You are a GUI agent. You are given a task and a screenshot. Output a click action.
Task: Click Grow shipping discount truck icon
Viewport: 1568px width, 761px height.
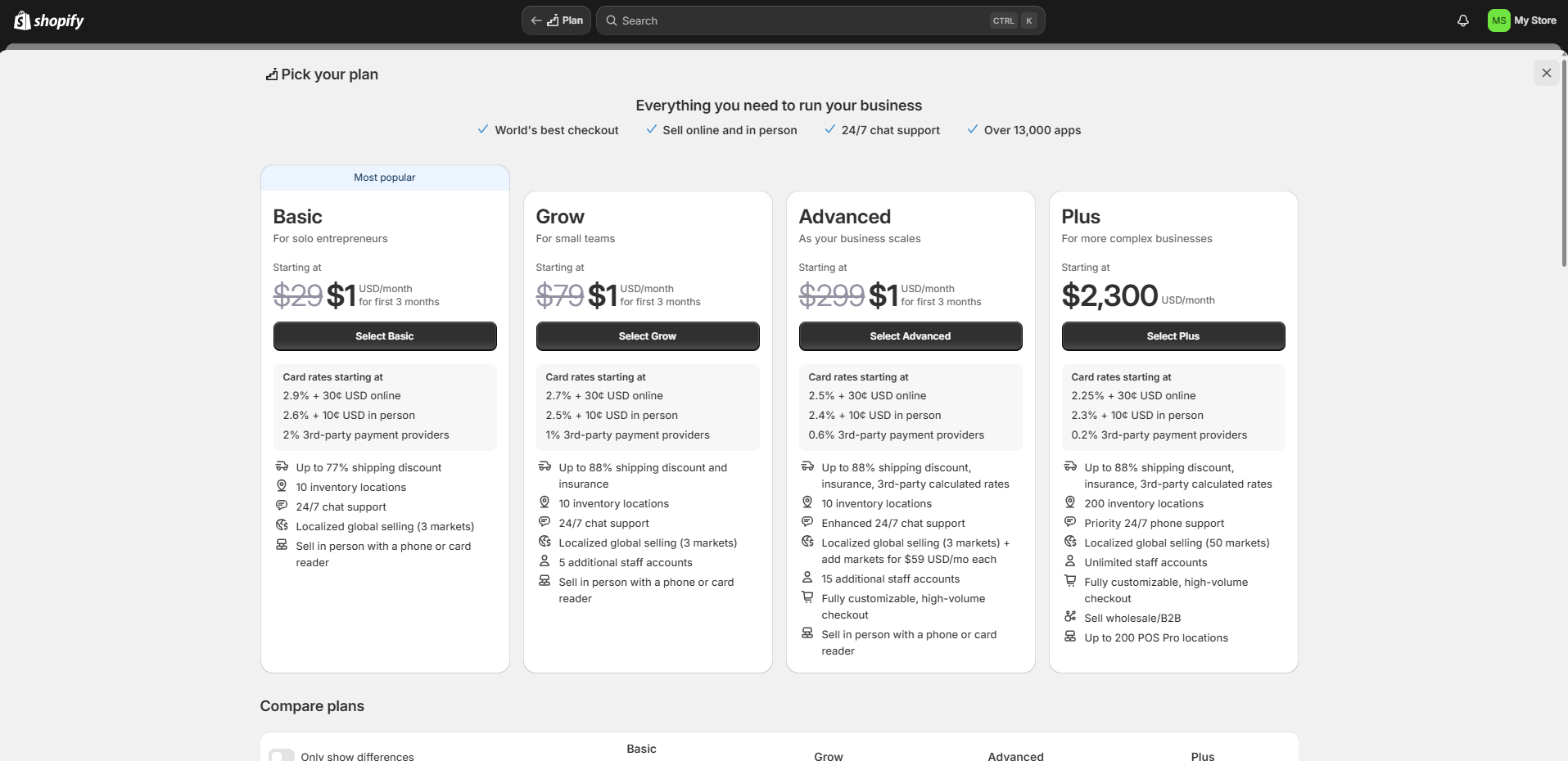545,466
